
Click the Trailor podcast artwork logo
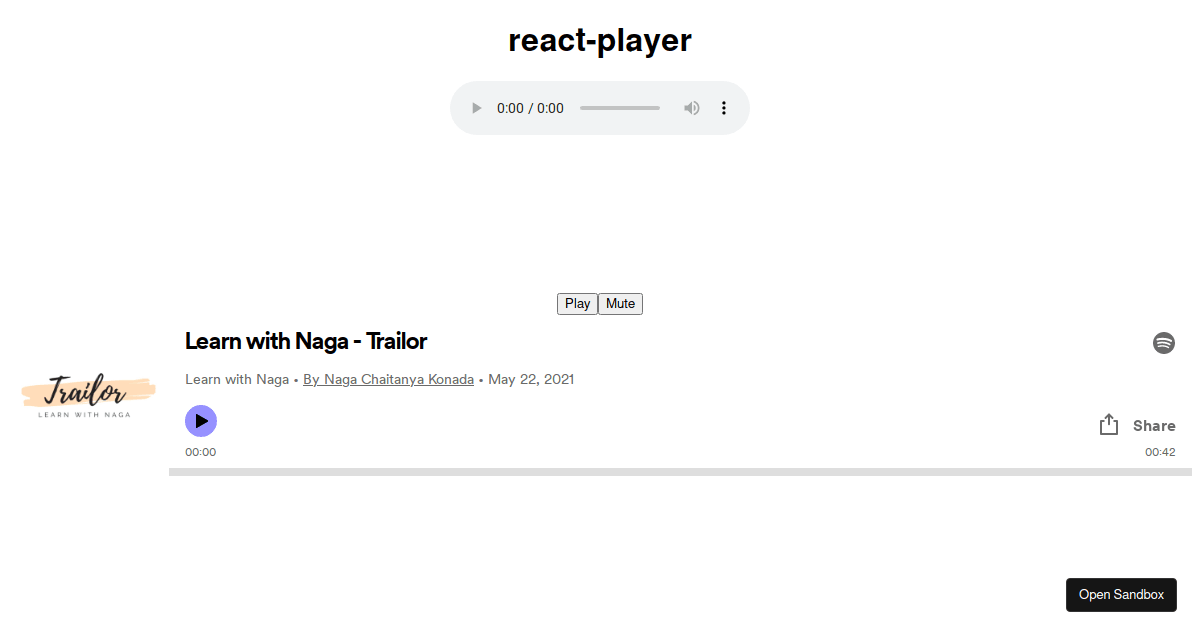pos(87,395)
